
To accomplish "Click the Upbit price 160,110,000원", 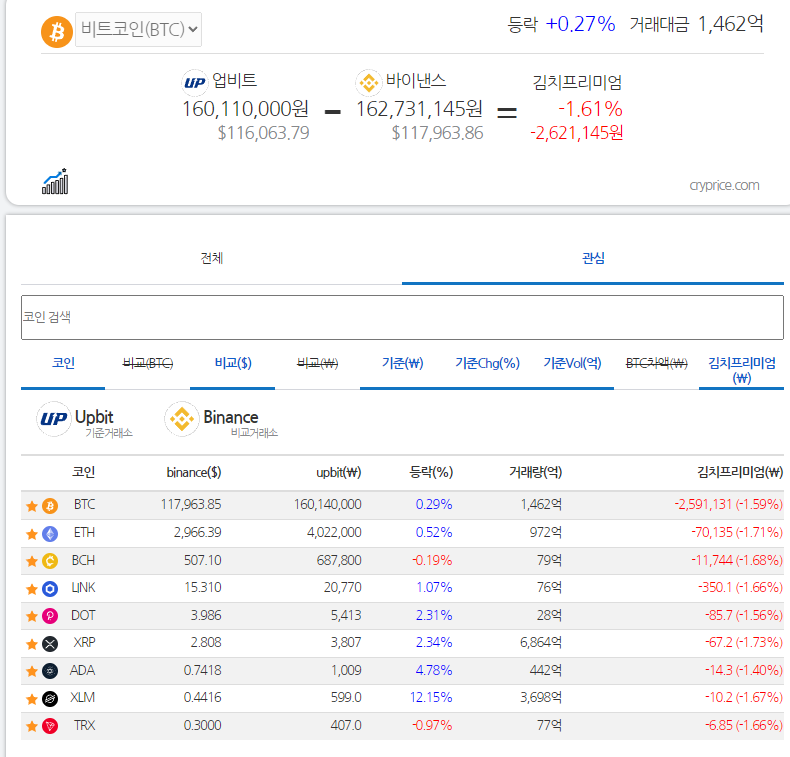I will (245, 109).
